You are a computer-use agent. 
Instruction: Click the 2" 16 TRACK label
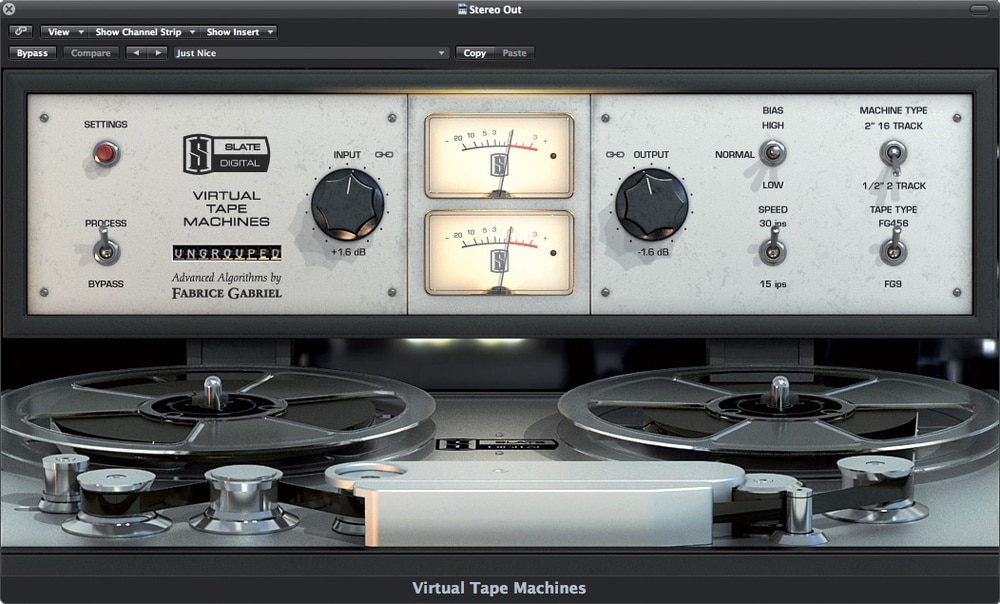click(x=893, y=126)
